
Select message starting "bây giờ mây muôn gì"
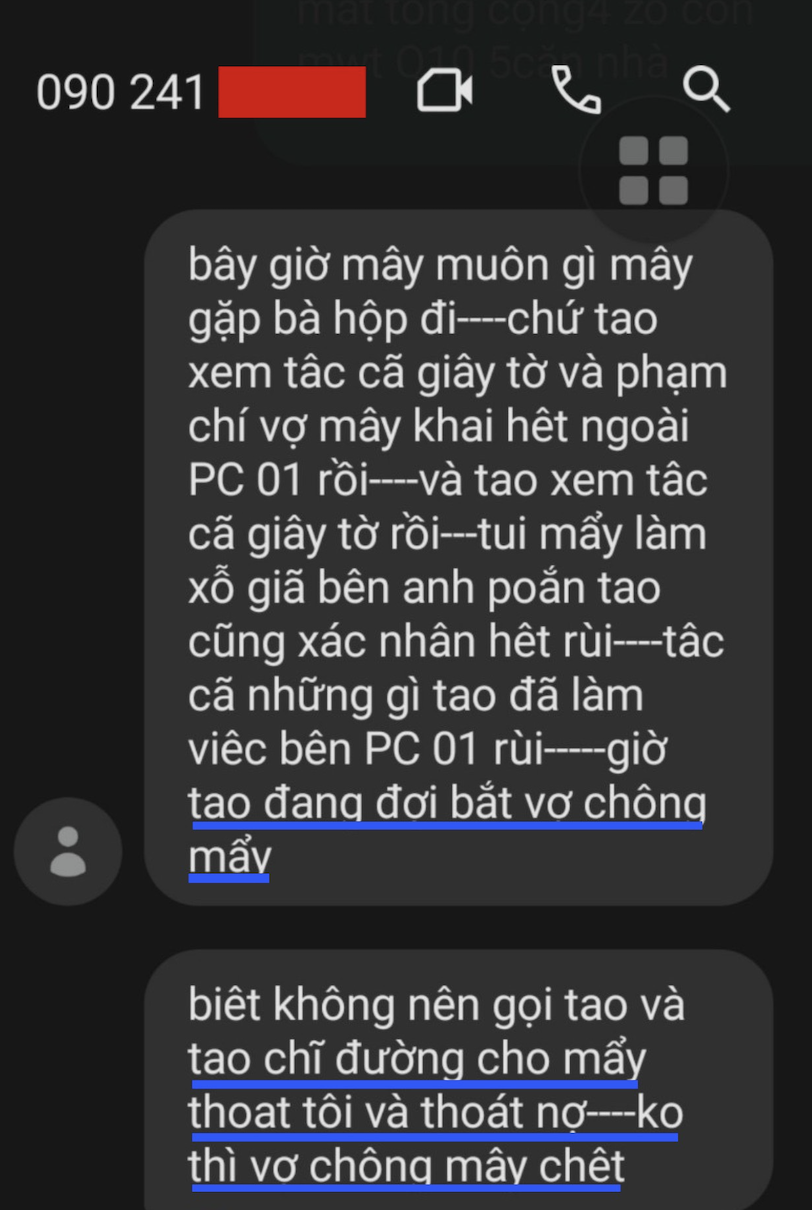(x=459, y=557)
